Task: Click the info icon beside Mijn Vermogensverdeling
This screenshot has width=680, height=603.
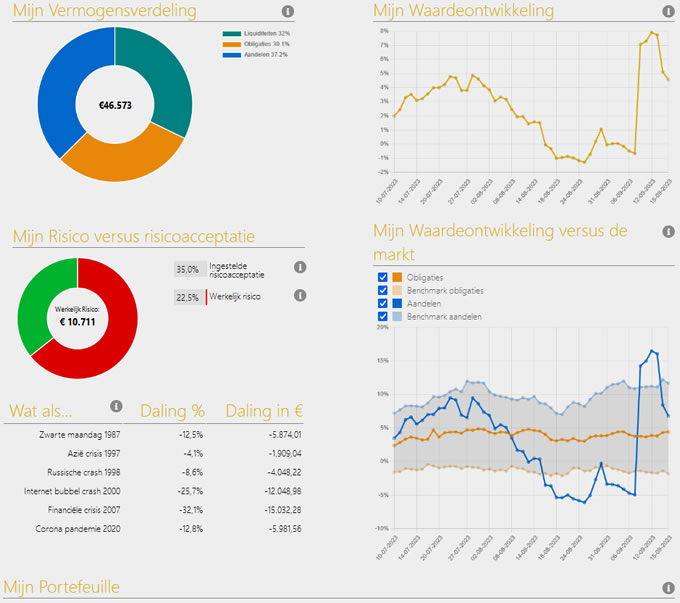Action: point(288,12)
